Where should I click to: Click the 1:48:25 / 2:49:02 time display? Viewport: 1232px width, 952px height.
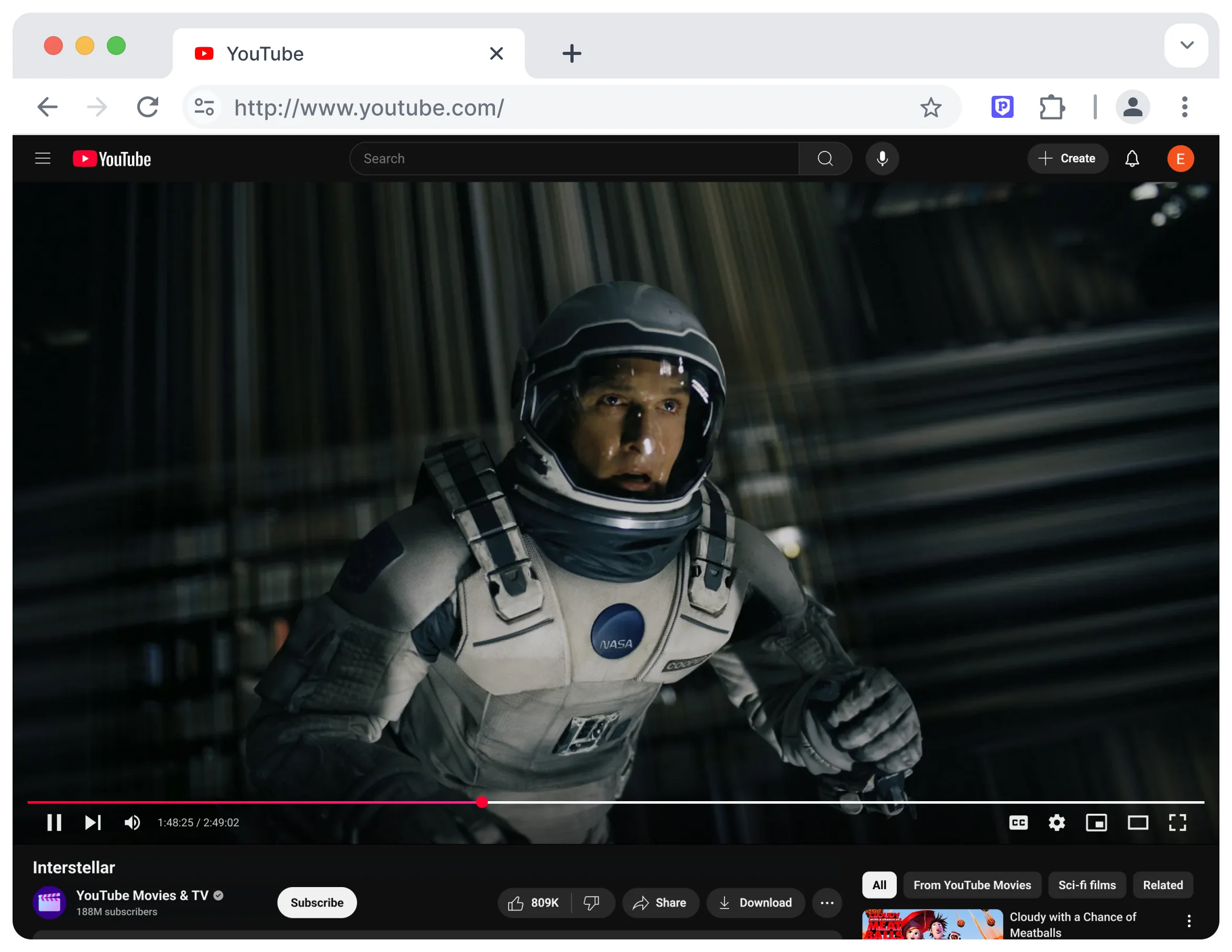coord(199,823)
